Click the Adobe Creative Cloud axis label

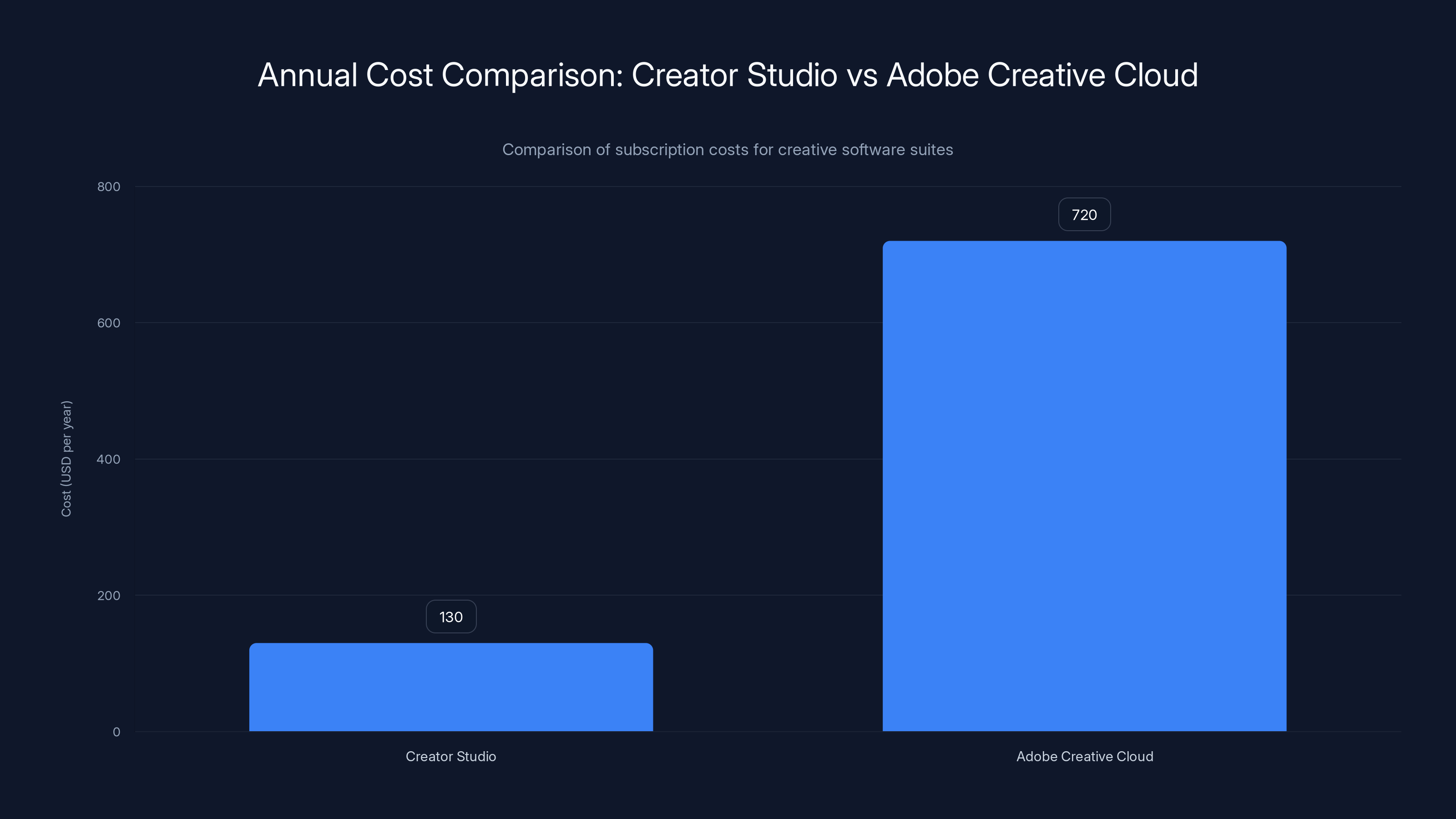coord(1085,756)
